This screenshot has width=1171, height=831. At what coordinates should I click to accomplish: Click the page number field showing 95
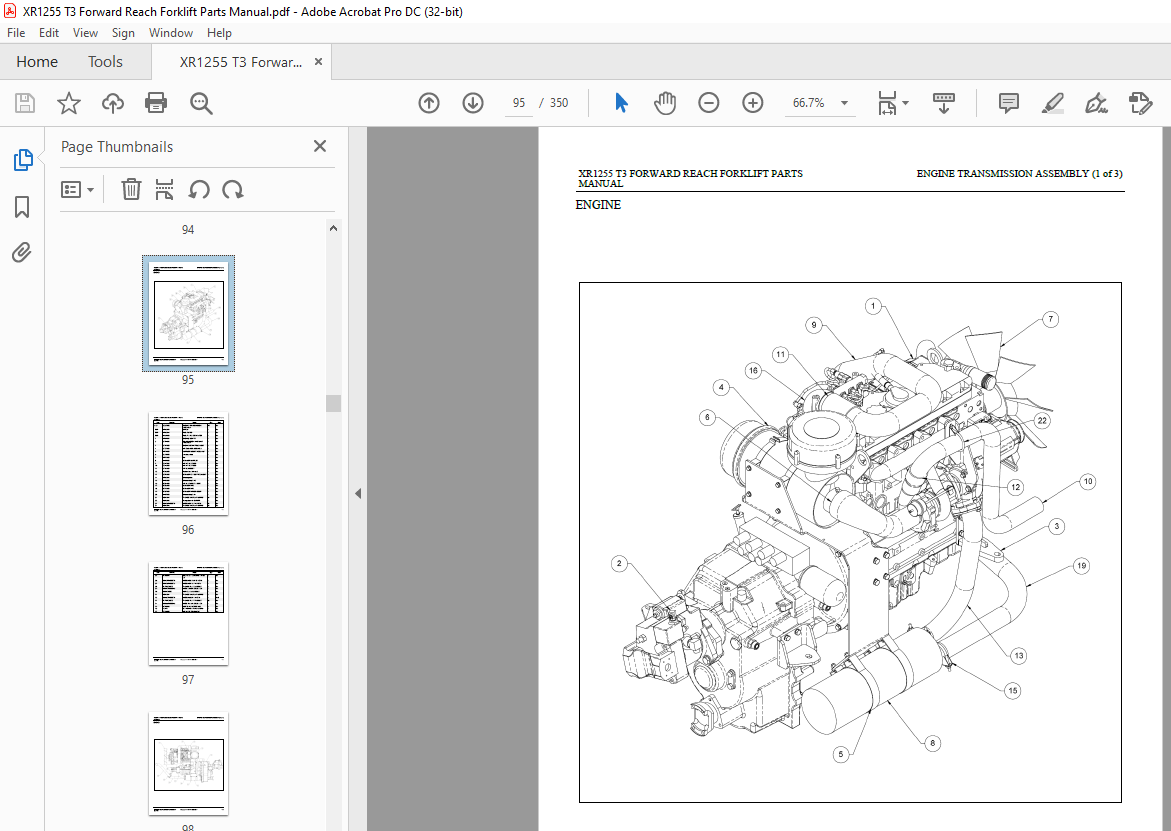[519, 103]
